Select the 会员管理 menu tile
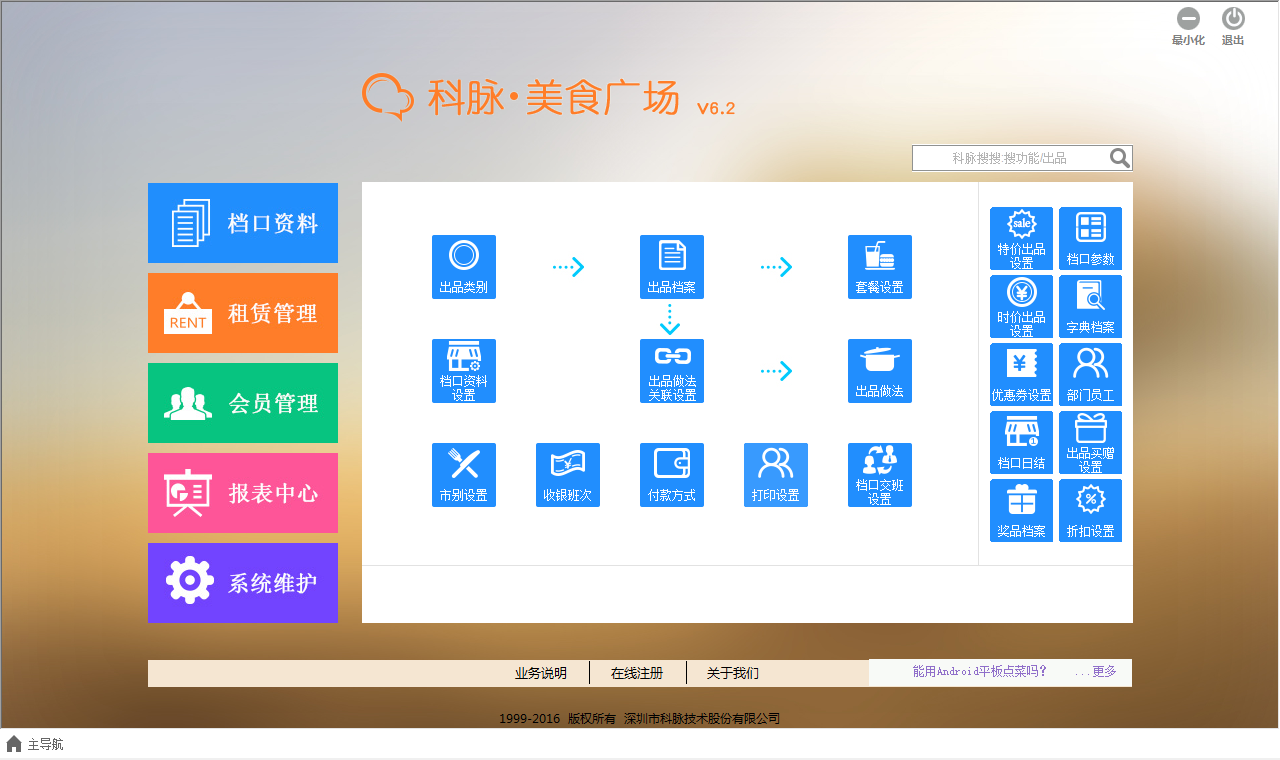This screenshot has height=760, width=1280. click(243, 403)
